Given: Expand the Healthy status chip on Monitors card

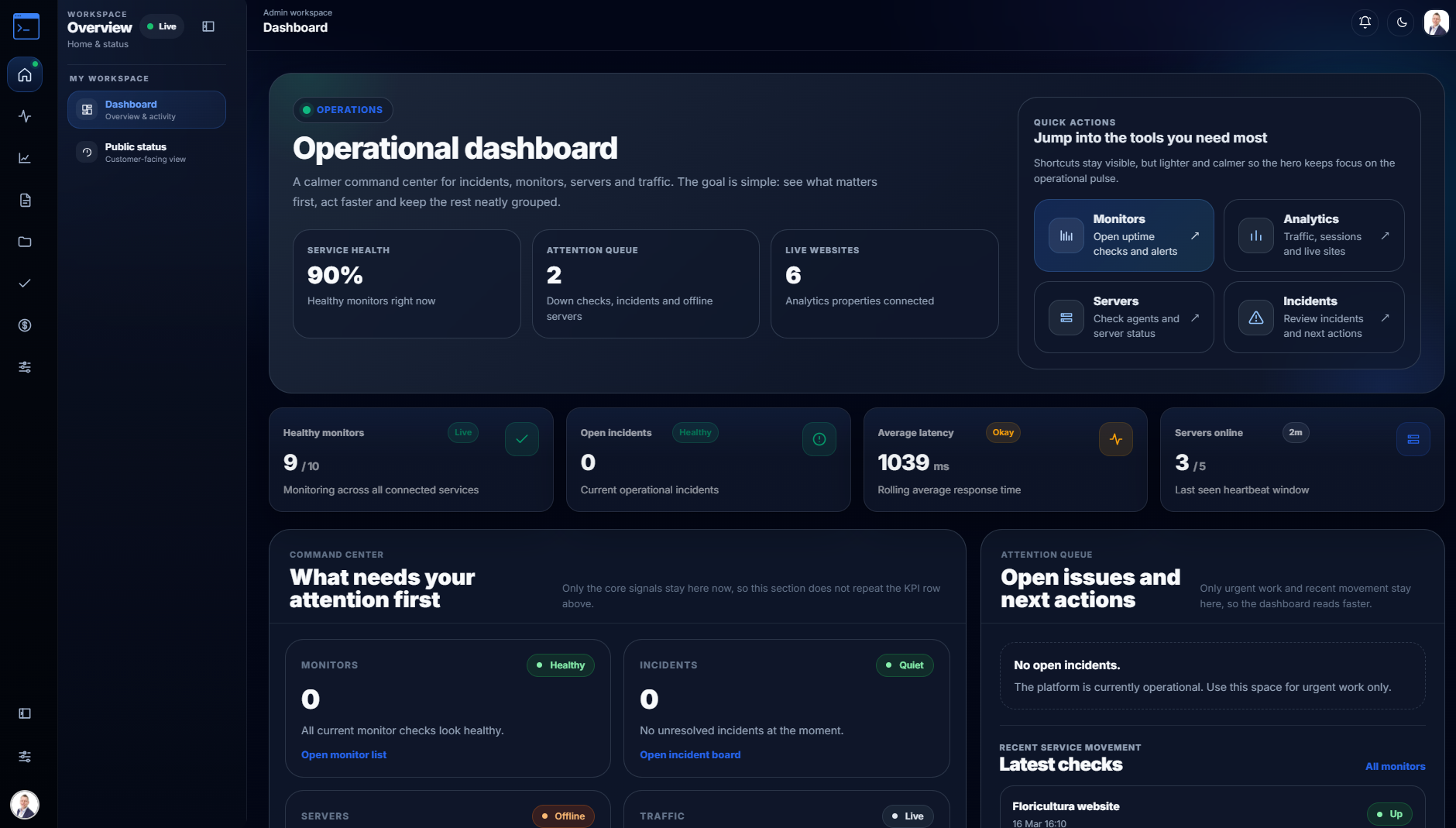Looking at the screenshot, I should [x=560, y=665].
